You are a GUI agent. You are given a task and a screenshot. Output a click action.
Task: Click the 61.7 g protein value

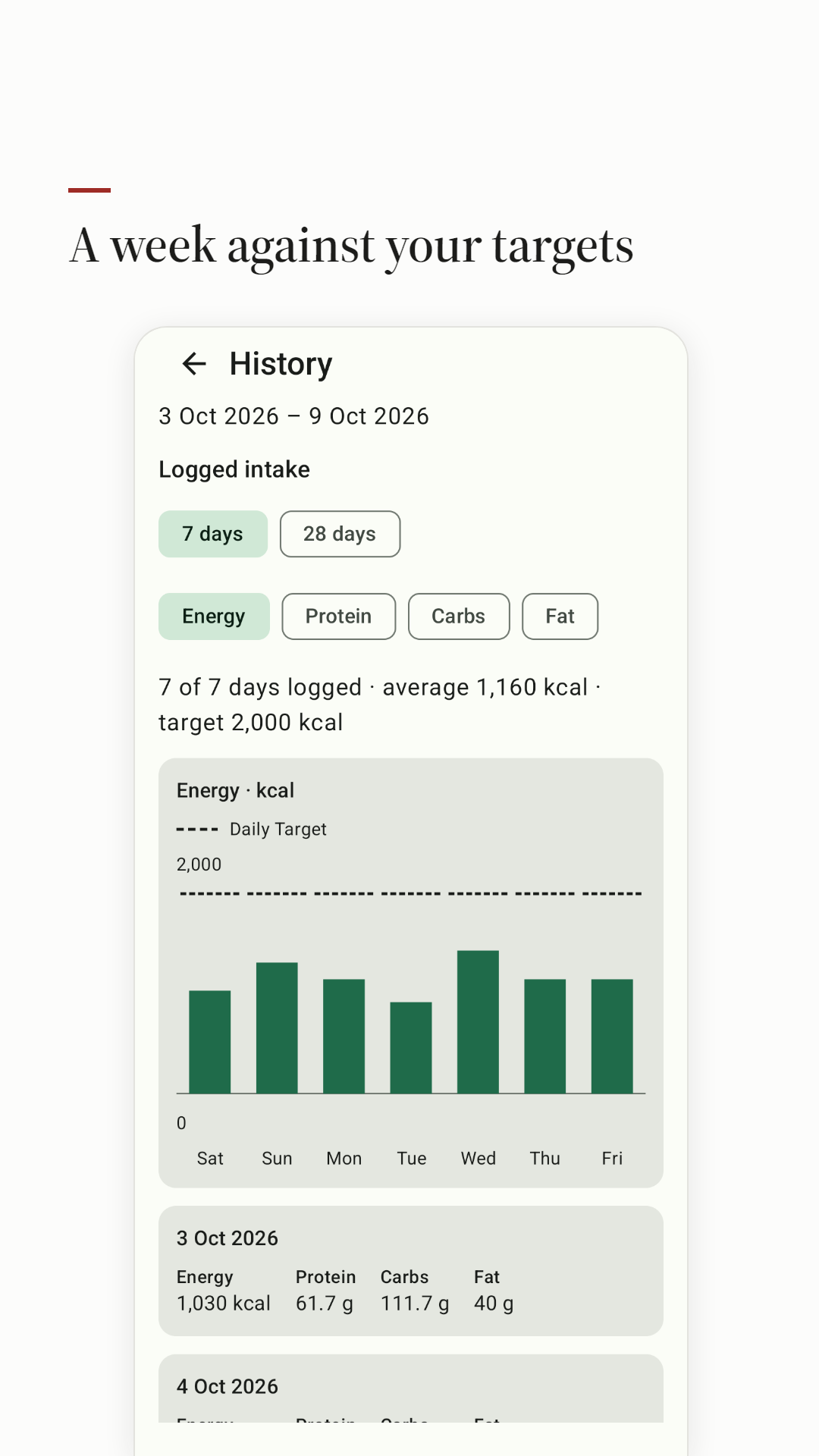[325, 1304]
